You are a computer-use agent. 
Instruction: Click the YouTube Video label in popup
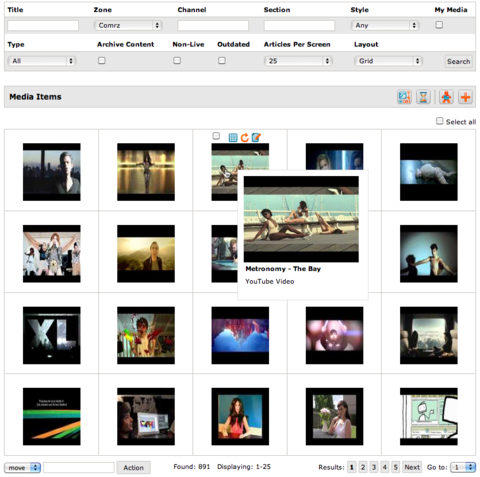[270, 281]
